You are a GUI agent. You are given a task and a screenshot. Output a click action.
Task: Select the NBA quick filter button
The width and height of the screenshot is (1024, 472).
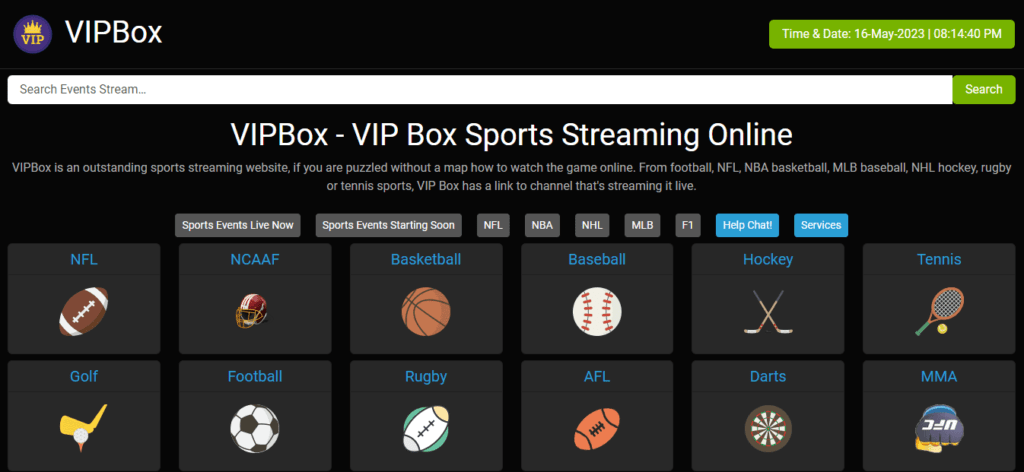point(541,225)
